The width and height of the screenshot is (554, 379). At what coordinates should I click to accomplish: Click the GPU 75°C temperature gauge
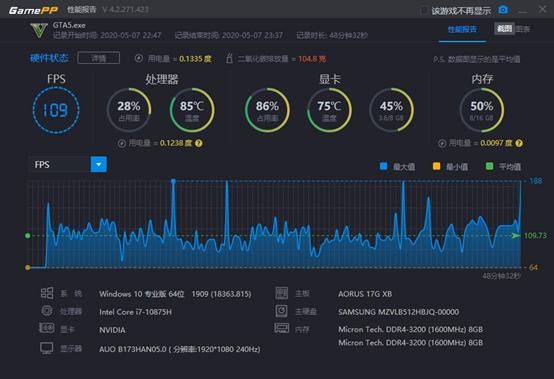pos(329,110)
